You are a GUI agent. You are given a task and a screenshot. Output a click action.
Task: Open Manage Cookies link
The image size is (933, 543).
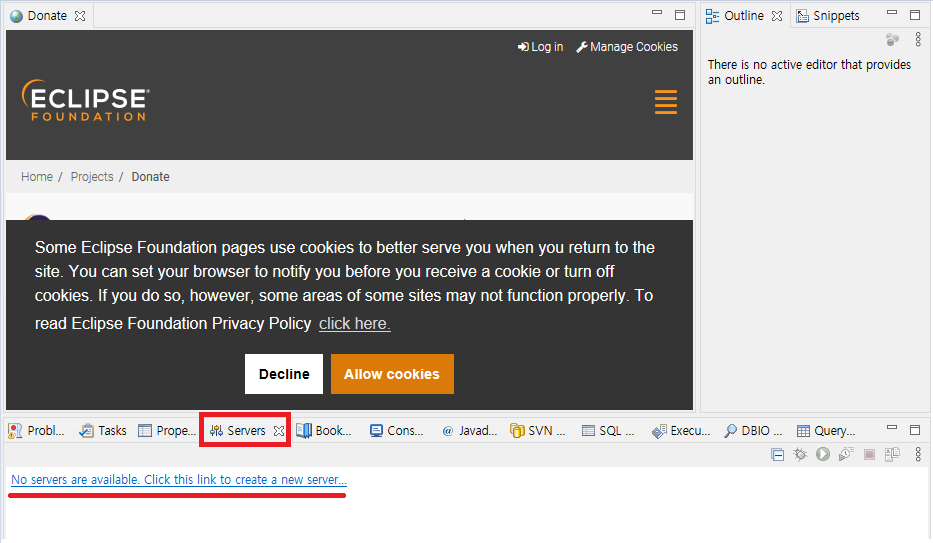(x=627, y=47)
